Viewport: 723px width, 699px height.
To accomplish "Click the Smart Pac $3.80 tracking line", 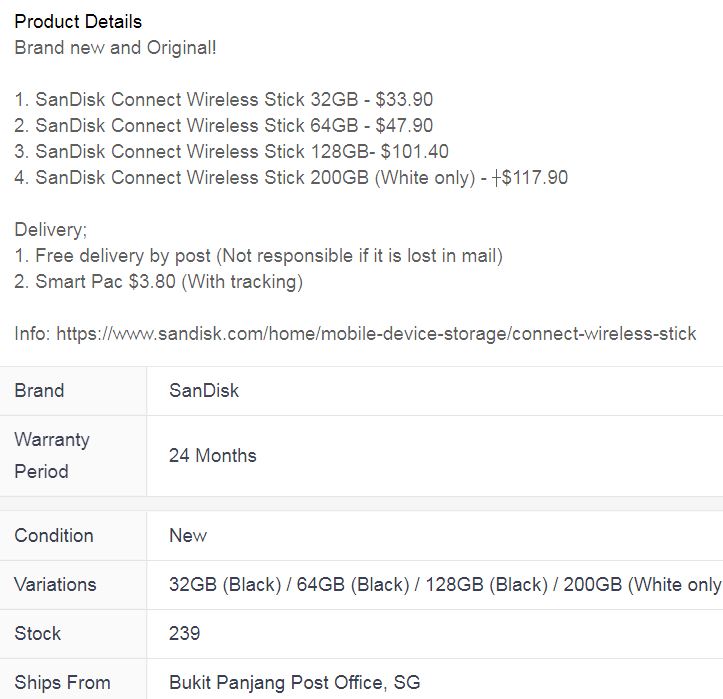I will 158,282.
